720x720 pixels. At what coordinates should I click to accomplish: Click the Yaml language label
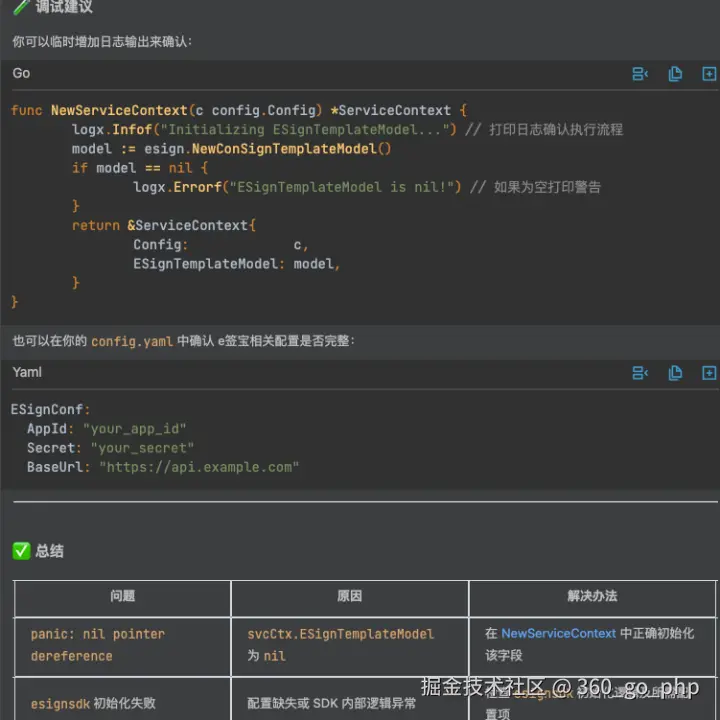click(x=27, y=372)
